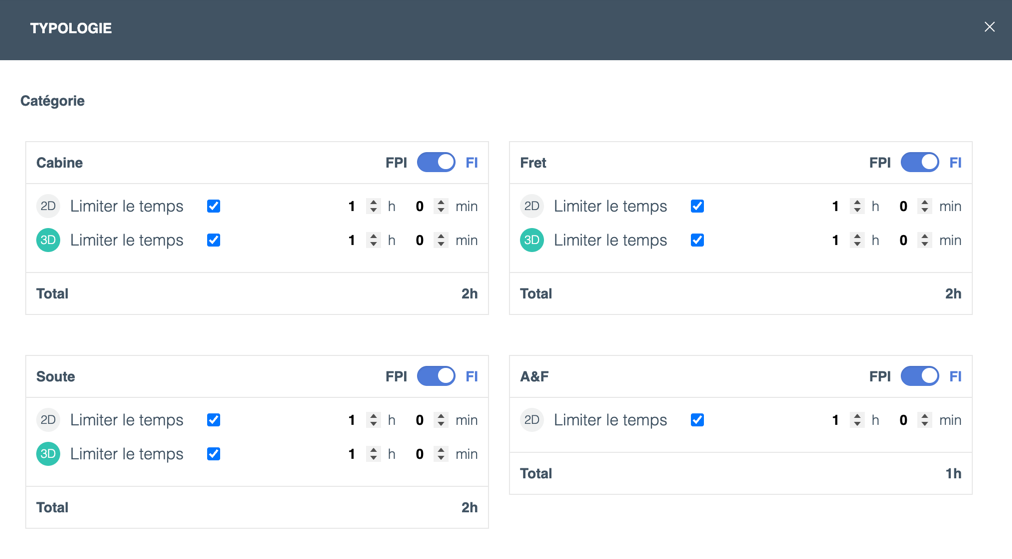Click the 2D badge in Cabine

(x=48, y=206)
